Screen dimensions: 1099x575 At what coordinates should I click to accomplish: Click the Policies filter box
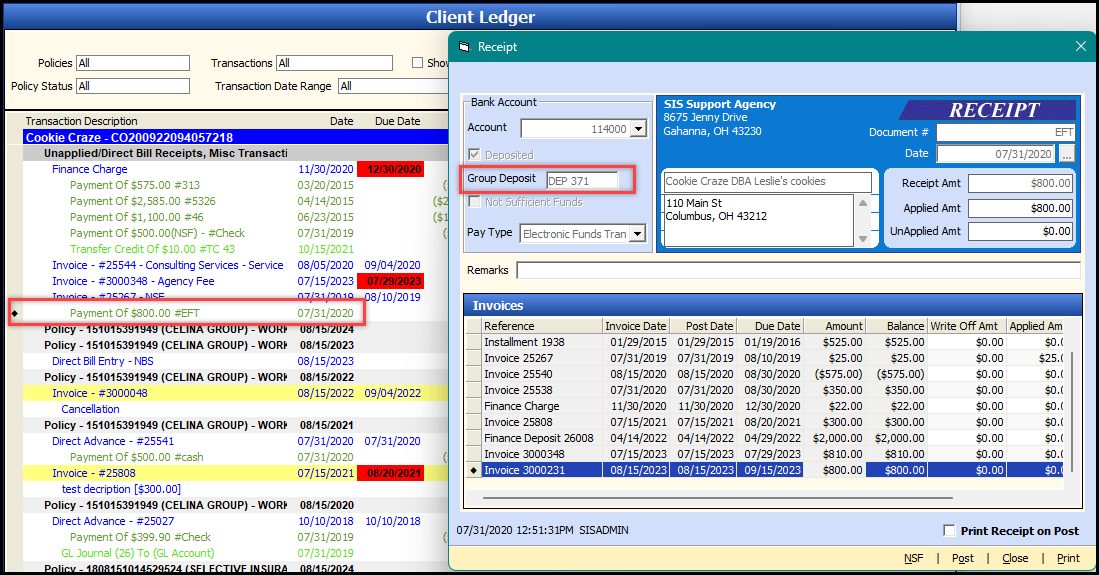coord(133,63)
